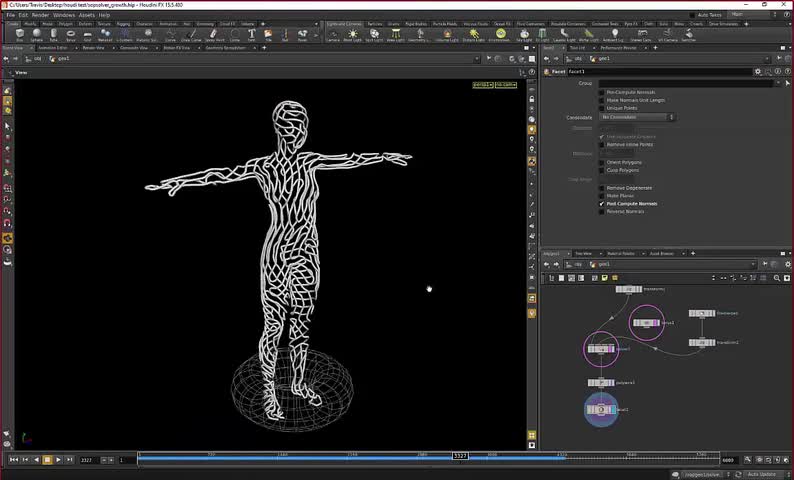The width and height of the screenshot is (794, 480).
Task: Click the Point Light shelf tool
Action: coord(353,34)
